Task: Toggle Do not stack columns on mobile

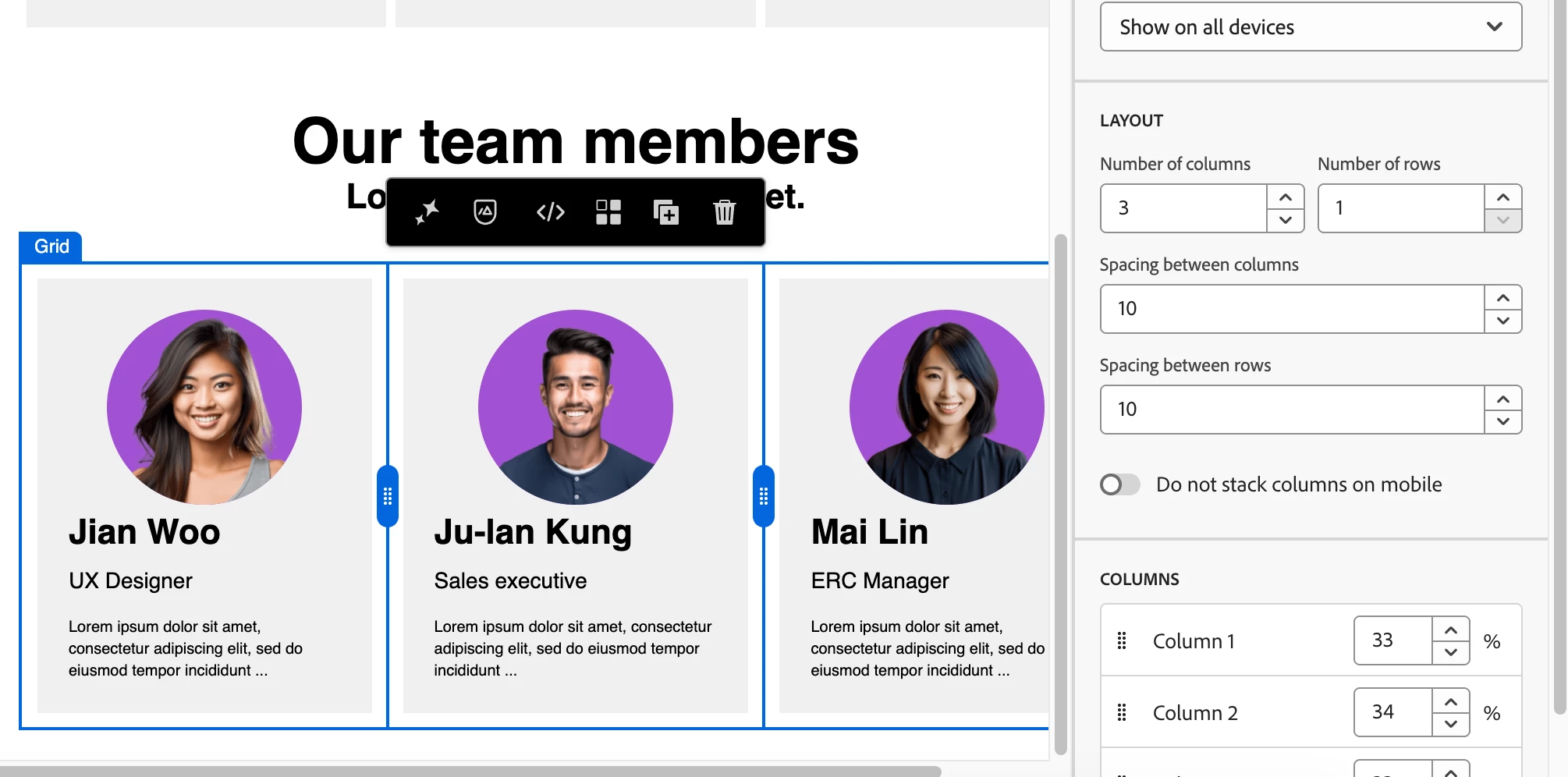Action: pos(1119,484)
